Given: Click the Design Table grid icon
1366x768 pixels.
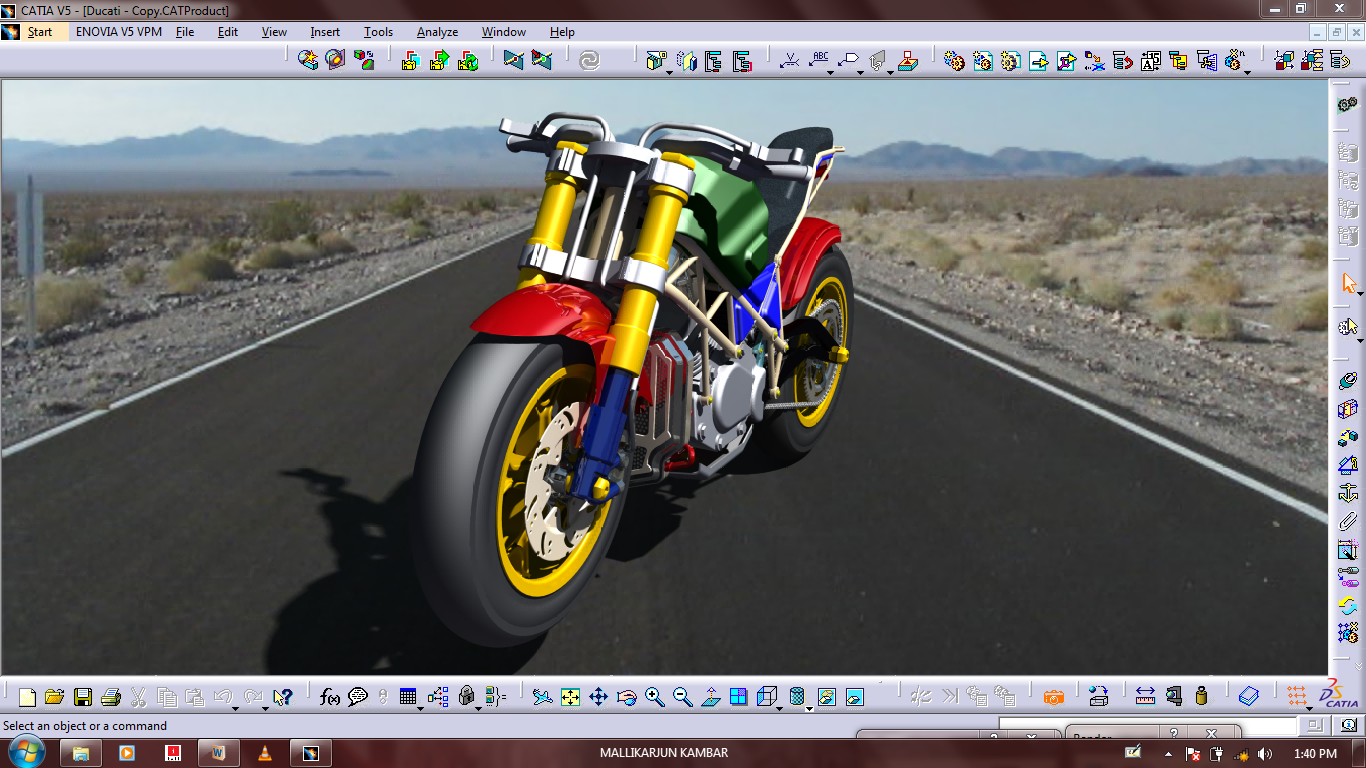Looking at the screenshot, I should tap(407, 696).
